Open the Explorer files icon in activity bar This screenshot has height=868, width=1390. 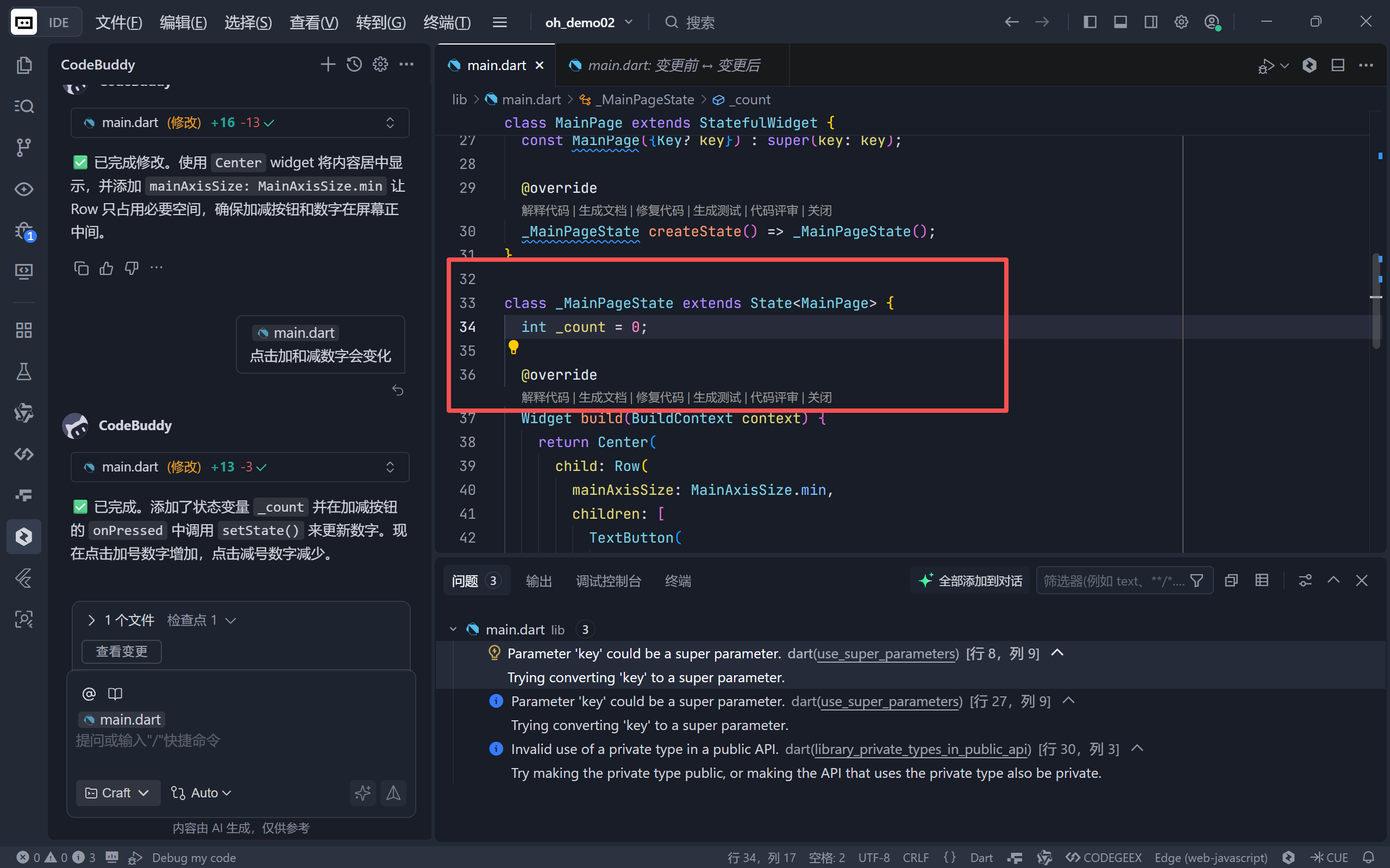[x=23, y=65]
